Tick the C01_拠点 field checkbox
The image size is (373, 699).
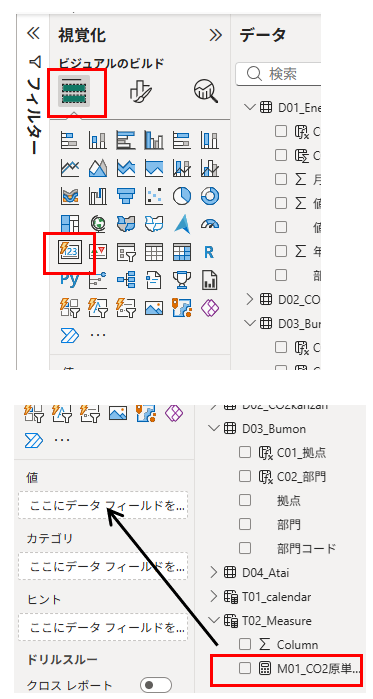[245, 452]
